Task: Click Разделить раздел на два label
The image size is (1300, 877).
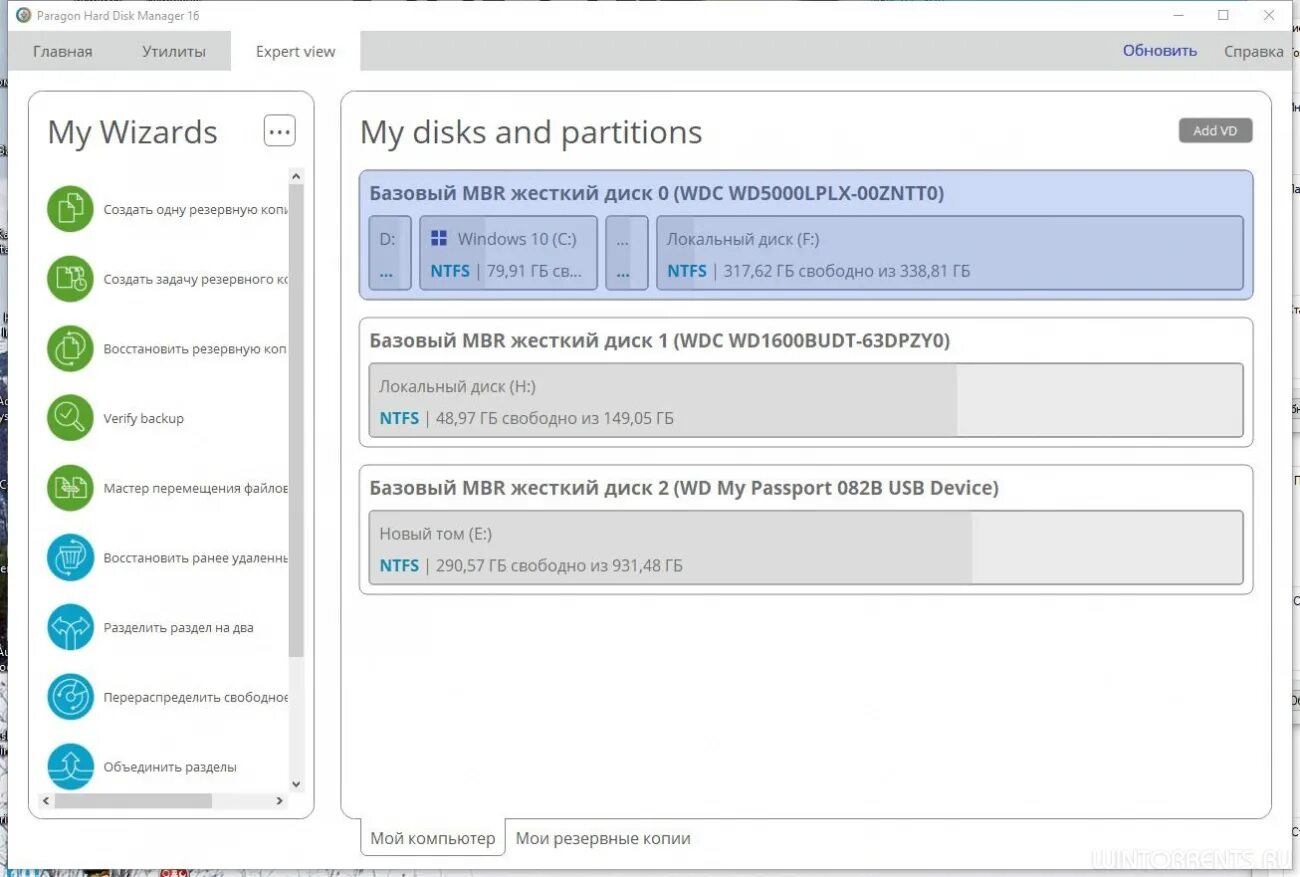Action: point(178,628)
